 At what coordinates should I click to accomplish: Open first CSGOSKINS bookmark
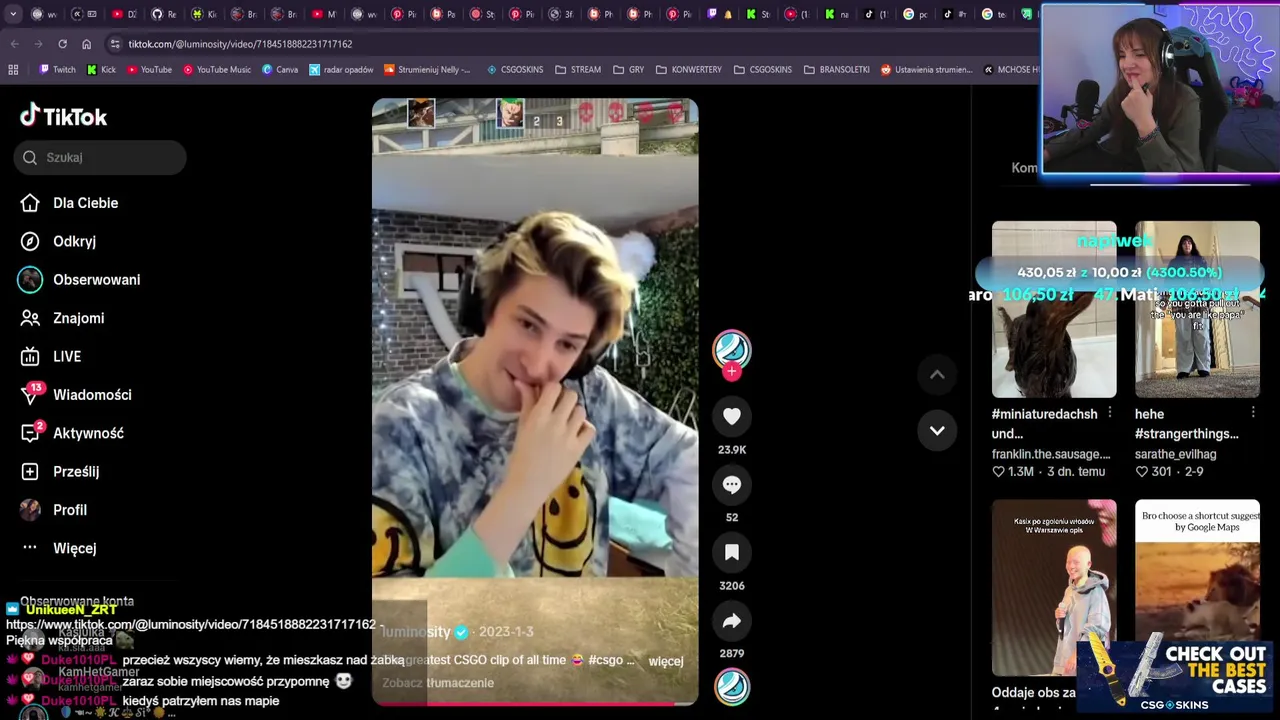pos(515,70)
